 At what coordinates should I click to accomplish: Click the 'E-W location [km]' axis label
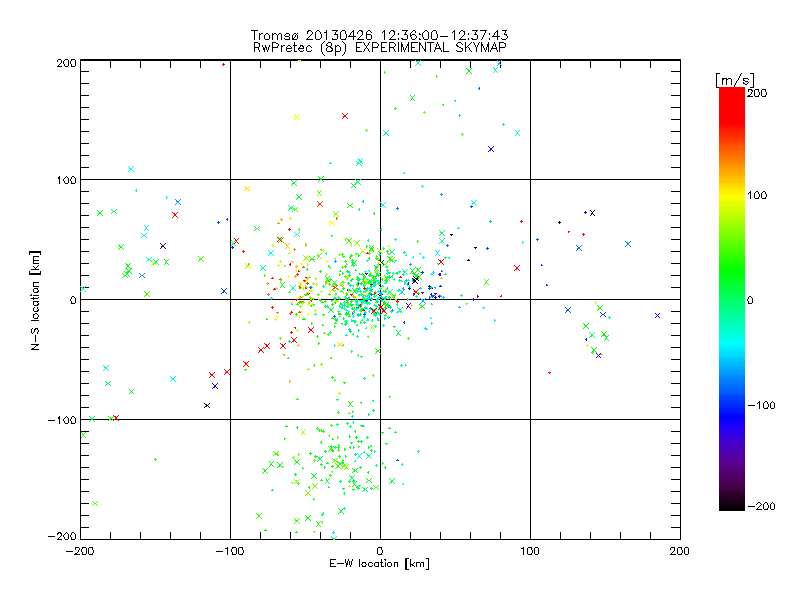[379, 564]
